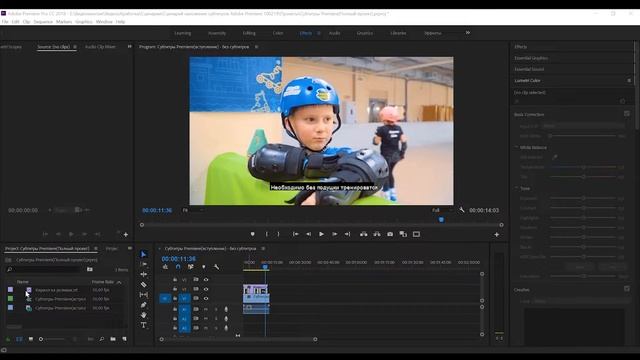Open Find in Project panel
This screenshot has height=360, width=640.
[102, 339]
